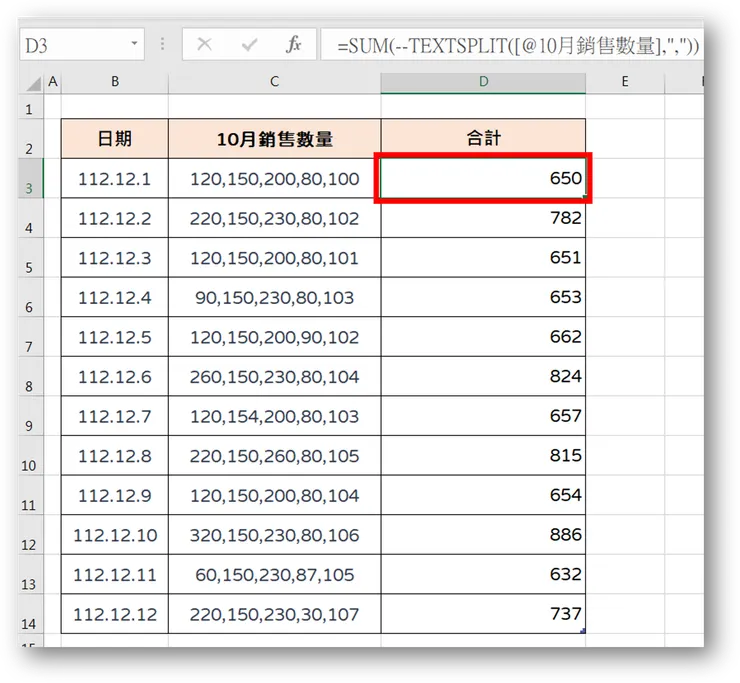This screenshot has width=740, height=683.
Task: Select cell with date 112.12.9
Action: 115,496
